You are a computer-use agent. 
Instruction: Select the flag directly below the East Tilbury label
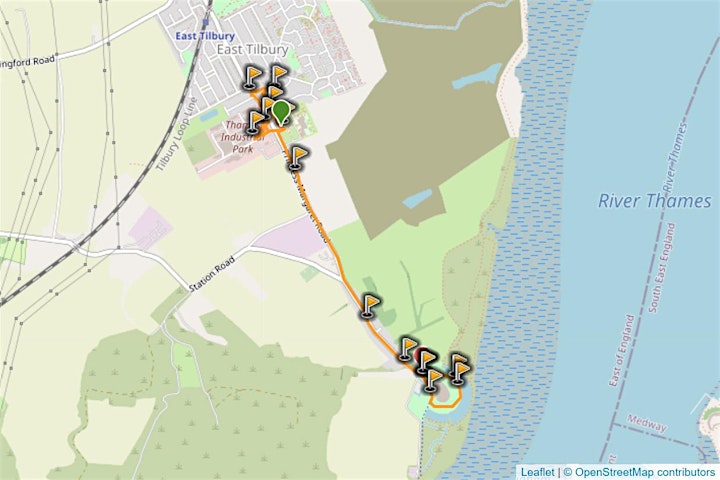[278, 76]
